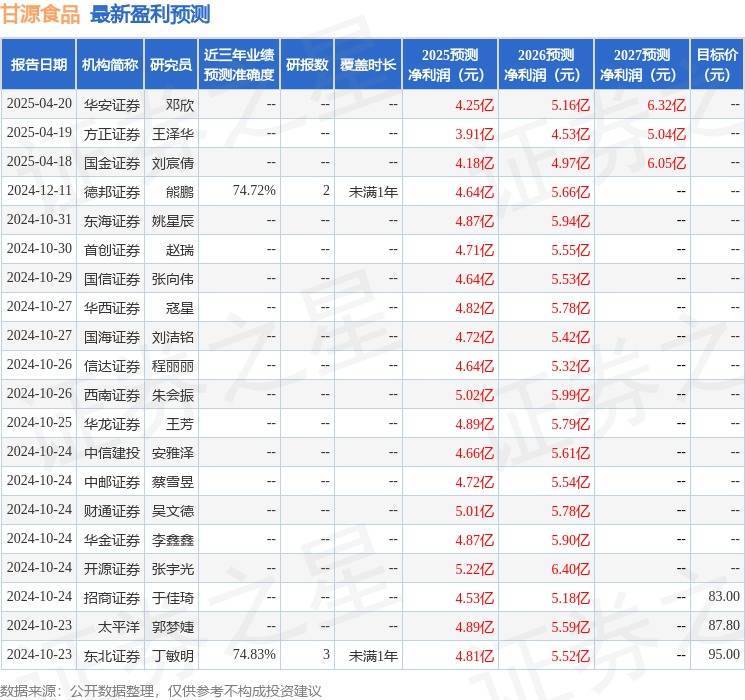Select the 东北证券 institution cell
The height and width of the screenshot is (700, 745).
112,656
